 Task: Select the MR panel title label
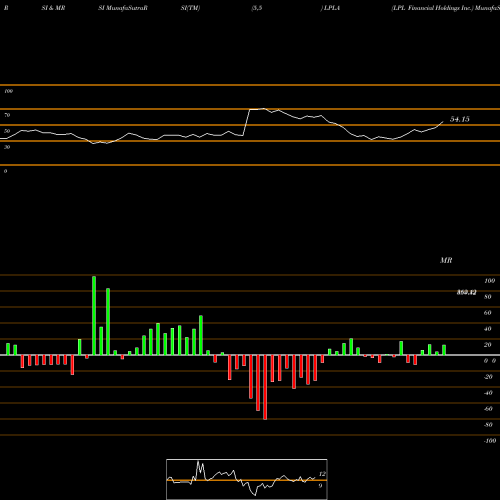point(446,260)
